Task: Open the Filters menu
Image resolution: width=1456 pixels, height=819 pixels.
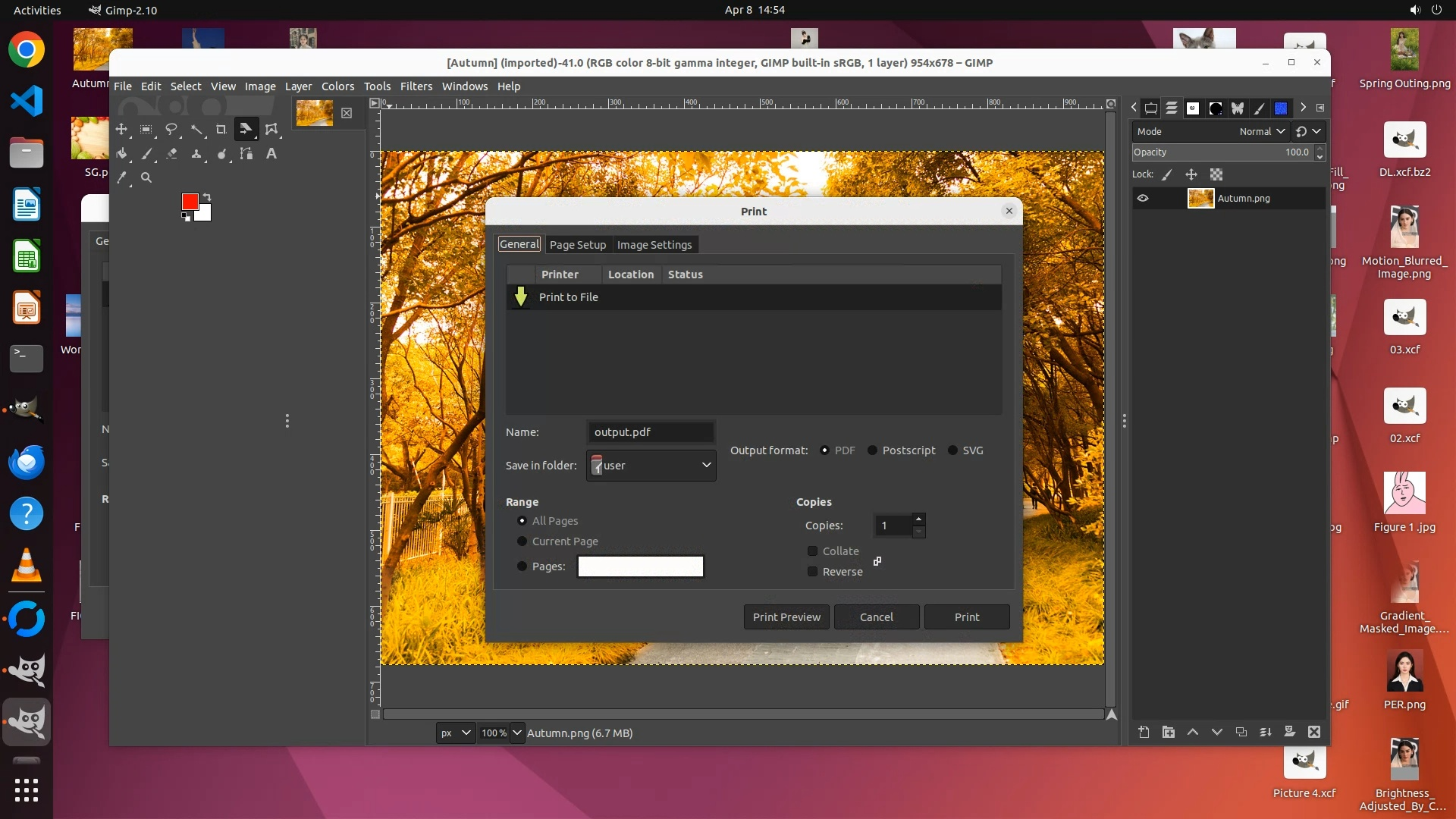Action: tap(416, 86)
